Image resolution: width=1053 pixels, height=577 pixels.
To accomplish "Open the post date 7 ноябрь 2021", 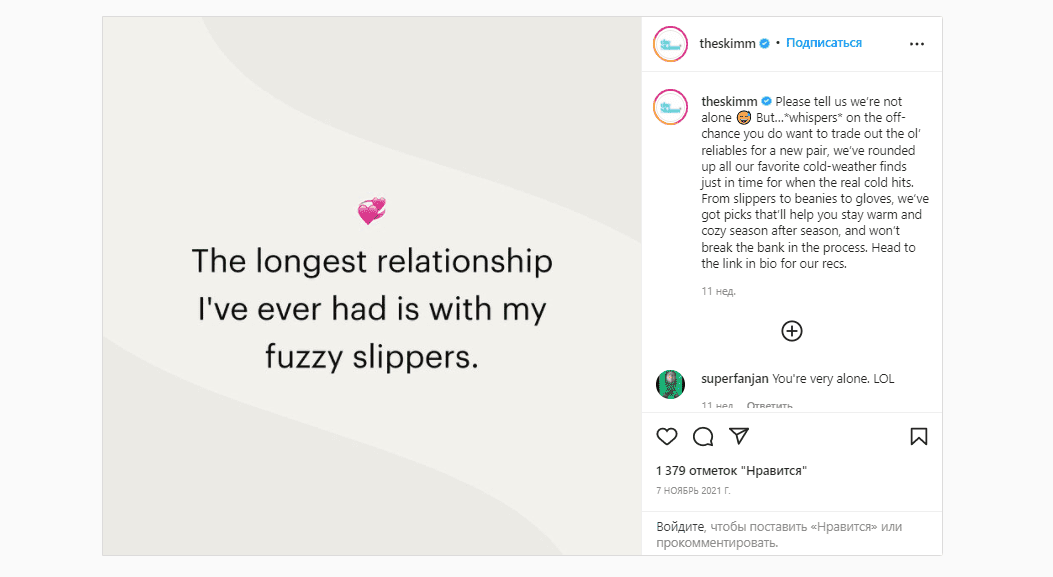I will pyautogui.click(x=693, y=491).
